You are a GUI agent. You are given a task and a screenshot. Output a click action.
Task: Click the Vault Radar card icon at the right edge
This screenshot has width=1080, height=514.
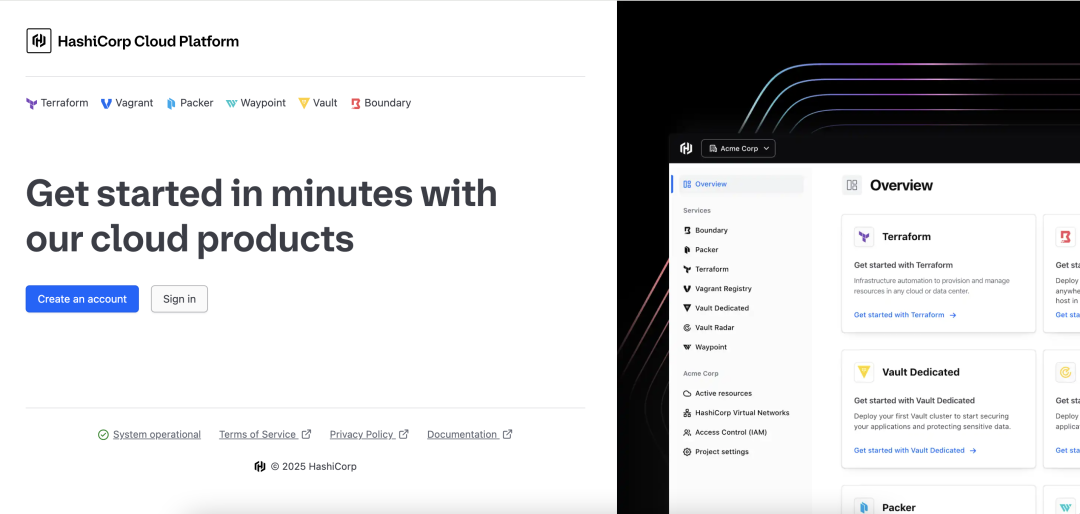[1066, 372]
